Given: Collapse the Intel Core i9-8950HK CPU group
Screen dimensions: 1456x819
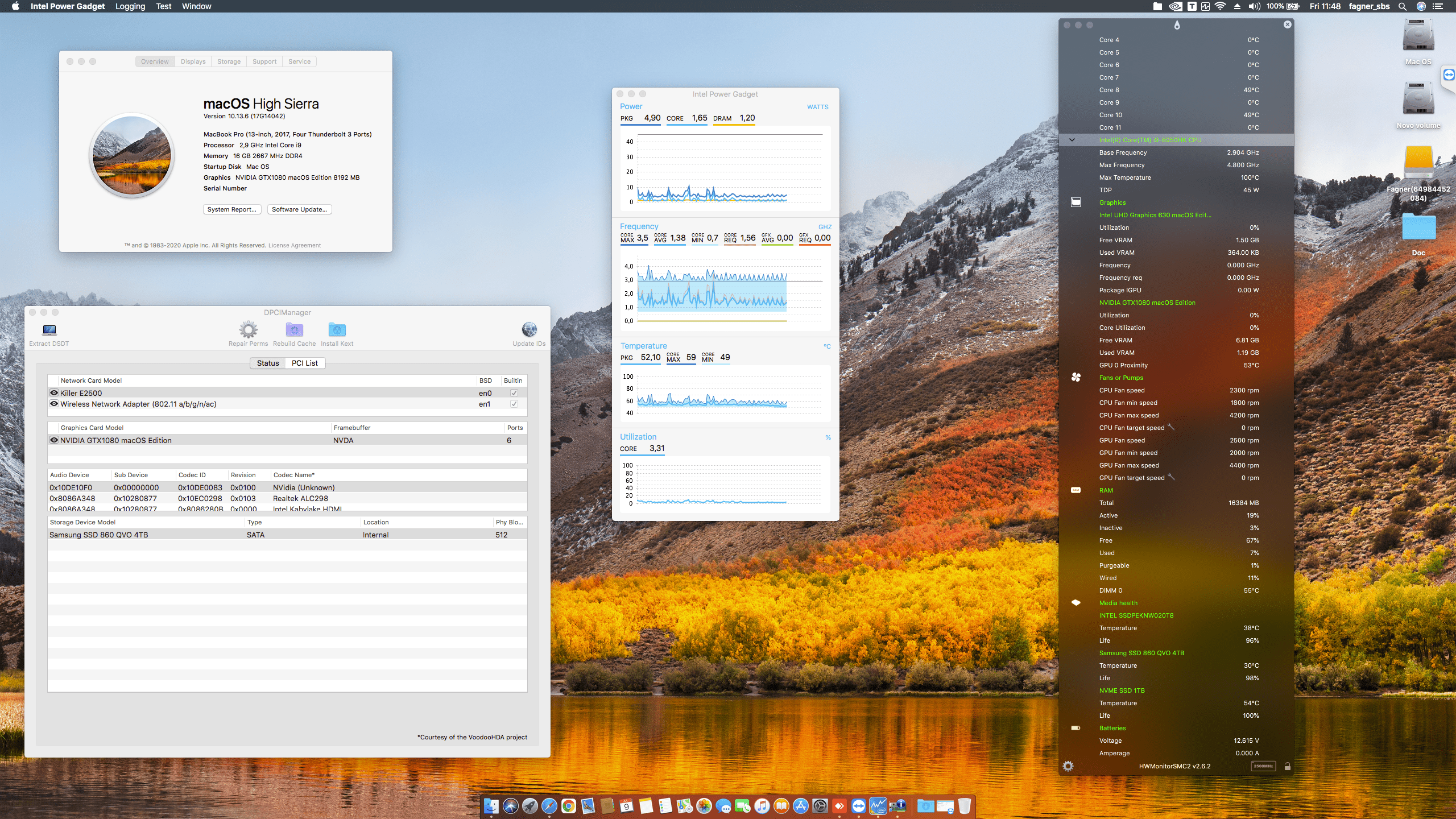Looking at the screenshot, I should click(1072, 140).
